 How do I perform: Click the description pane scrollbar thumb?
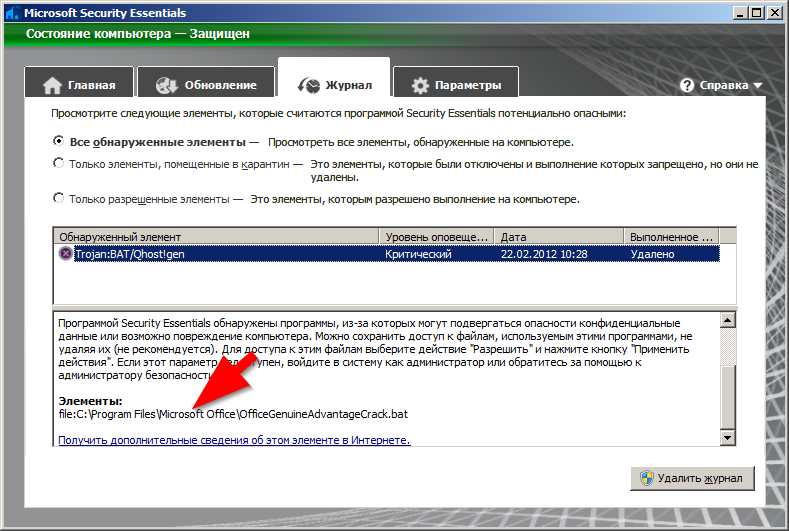(x=728, y=397)
